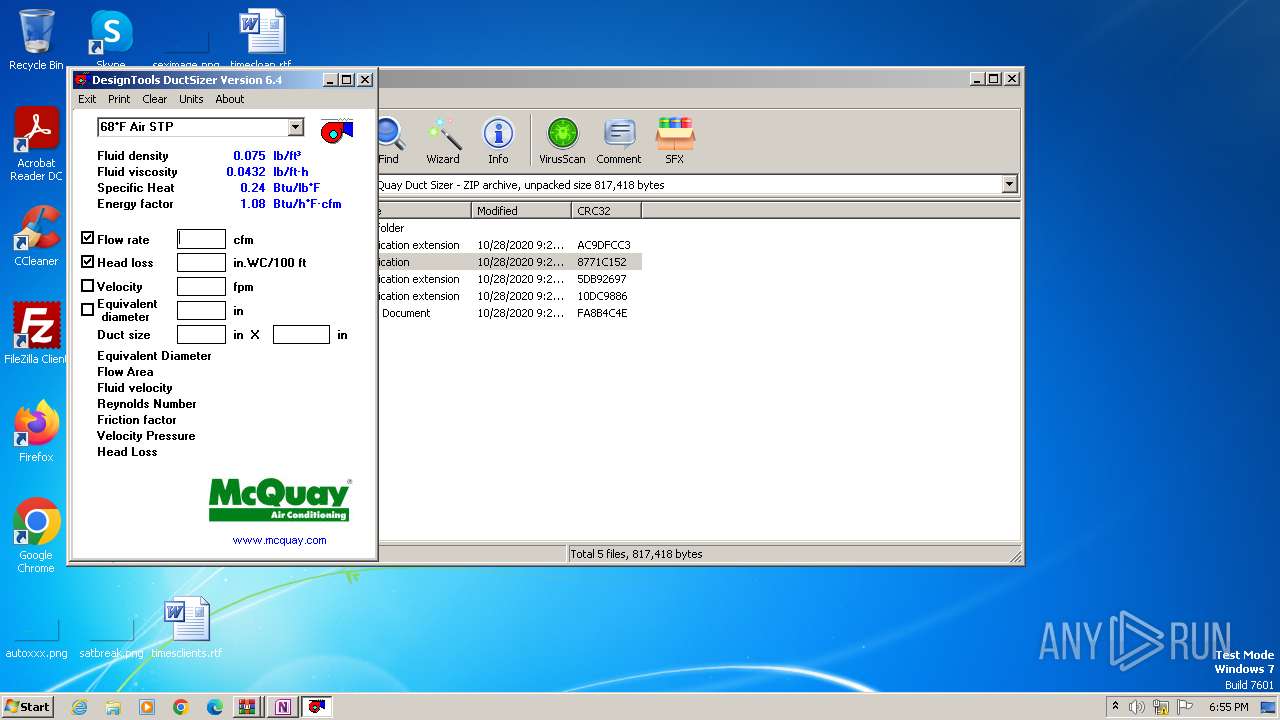
Task: Open the About menu
Action: 230,99
